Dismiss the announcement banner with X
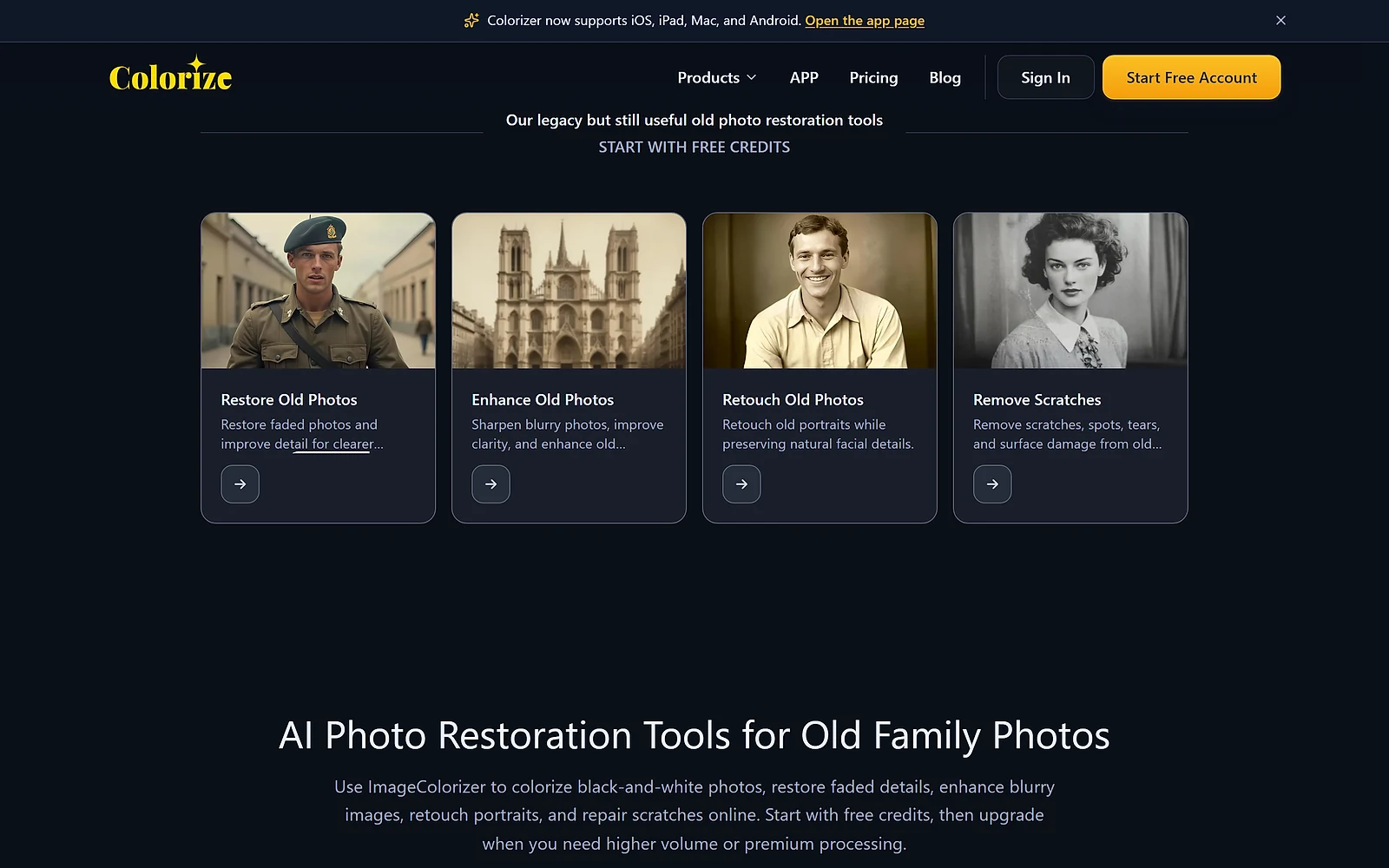The image size is (1389, 868). 1280,20
